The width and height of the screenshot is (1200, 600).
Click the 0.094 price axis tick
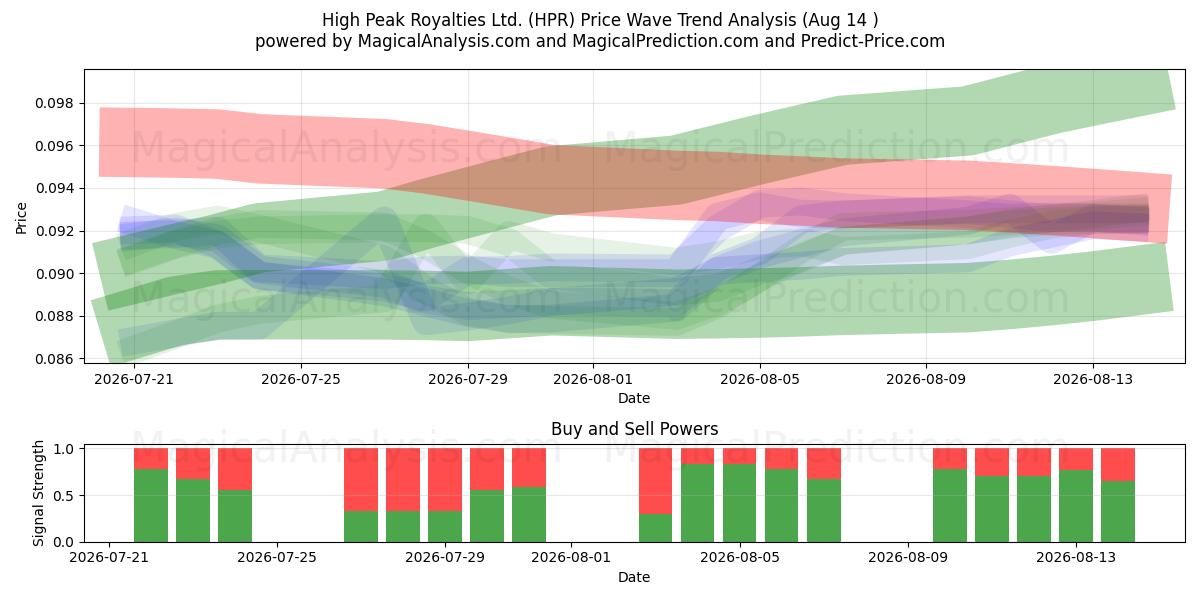coord(56,188)
